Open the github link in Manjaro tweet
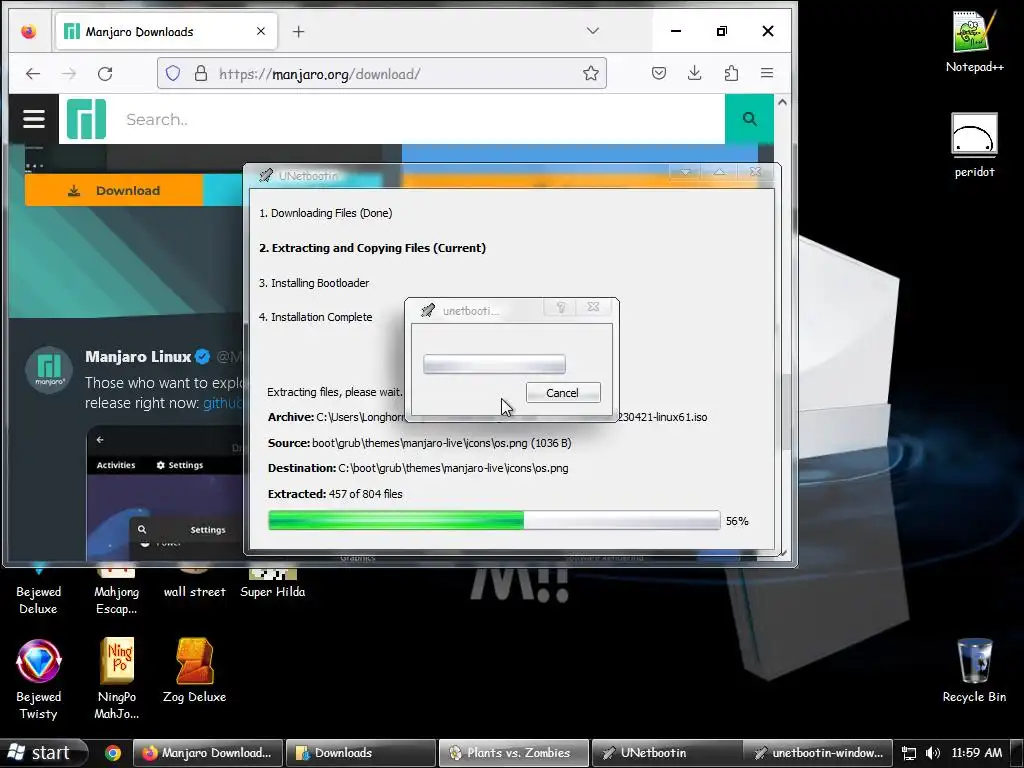The width and height of the screenshot is (1024, 768). [x=223, y=403]
